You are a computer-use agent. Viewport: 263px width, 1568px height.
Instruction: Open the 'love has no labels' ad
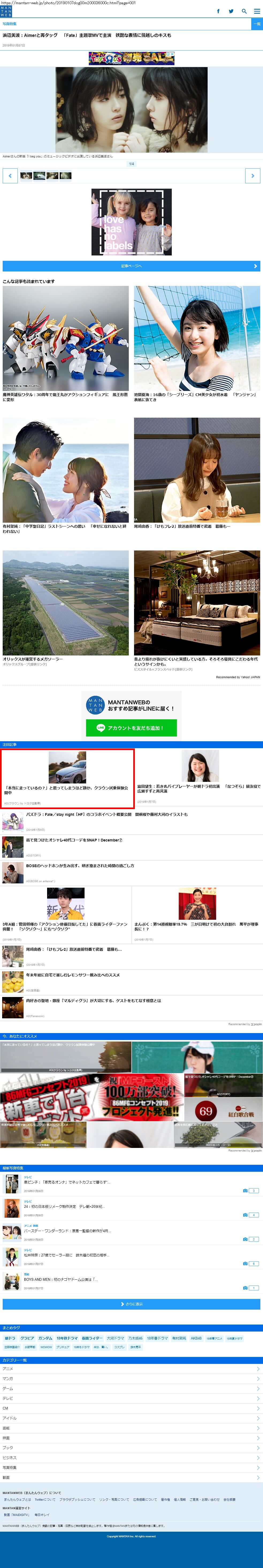click(x=132, y=222)
